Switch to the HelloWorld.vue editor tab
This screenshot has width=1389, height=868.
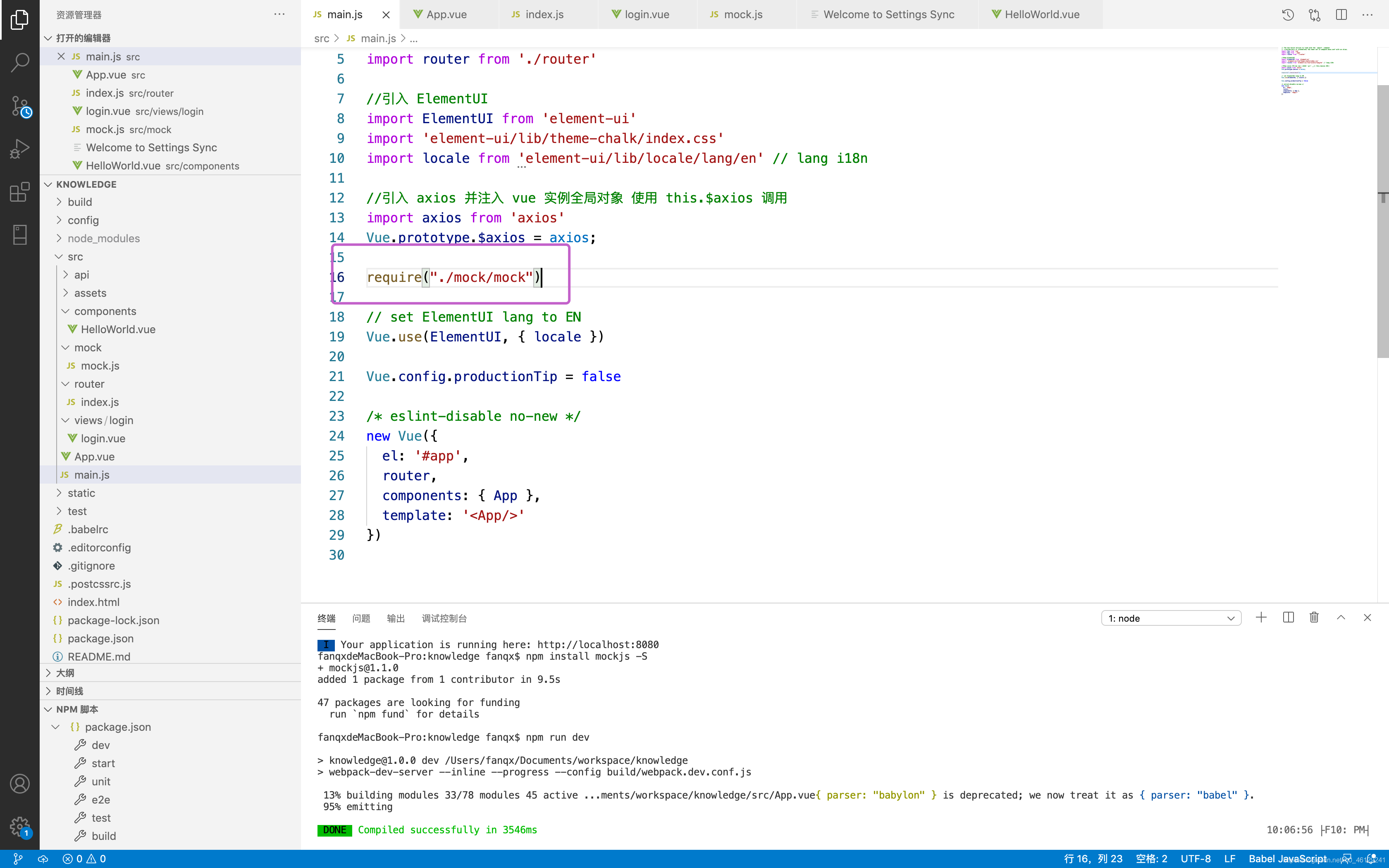click(x=1041, y=15)
